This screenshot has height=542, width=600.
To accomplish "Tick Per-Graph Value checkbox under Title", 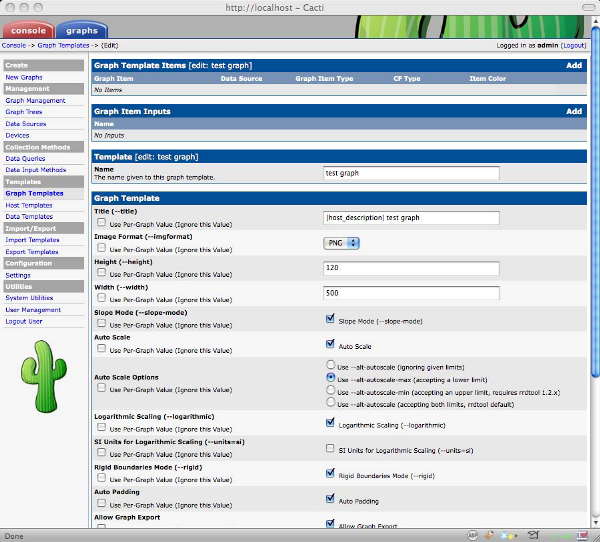I will click(101, 222).
